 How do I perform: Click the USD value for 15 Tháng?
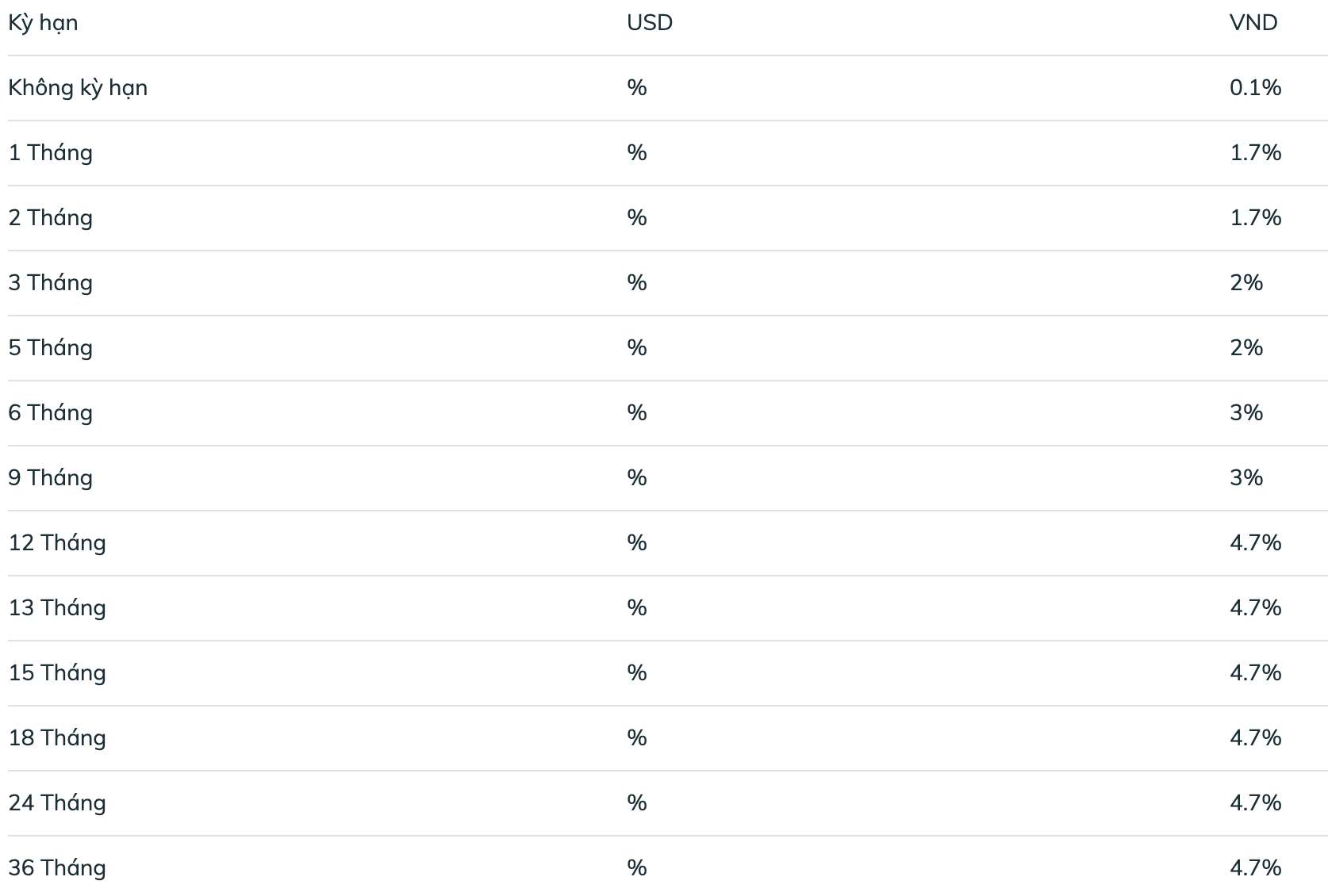[637, 673]
